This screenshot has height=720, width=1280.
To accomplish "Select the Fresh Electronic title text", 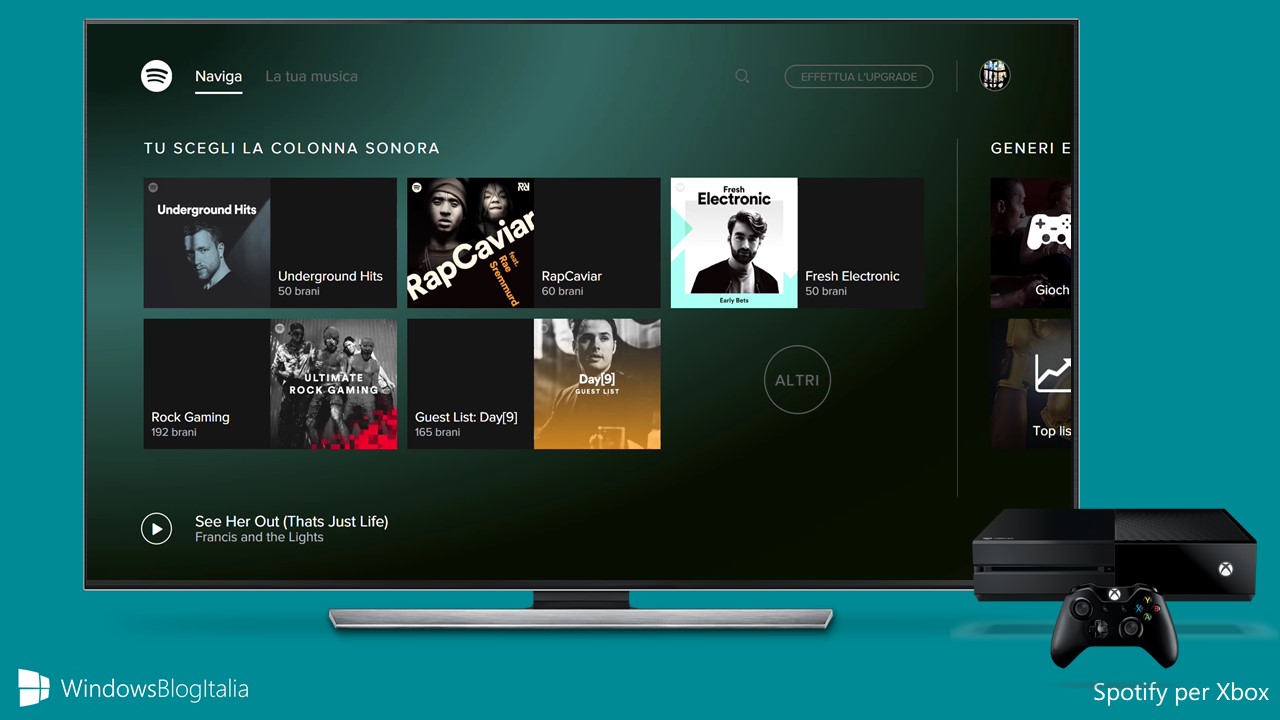I will (x=852, y=276).
